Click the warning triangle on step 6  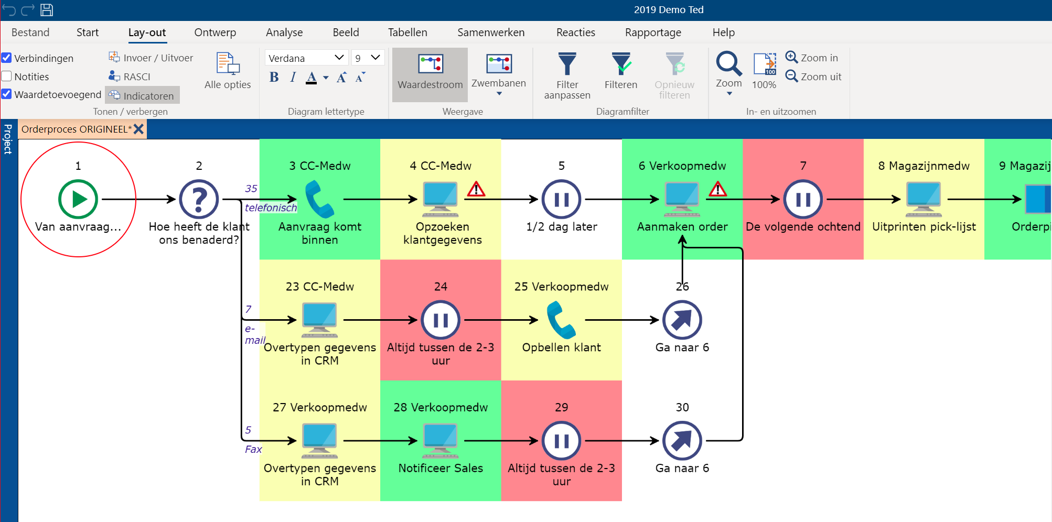(718, 189)
